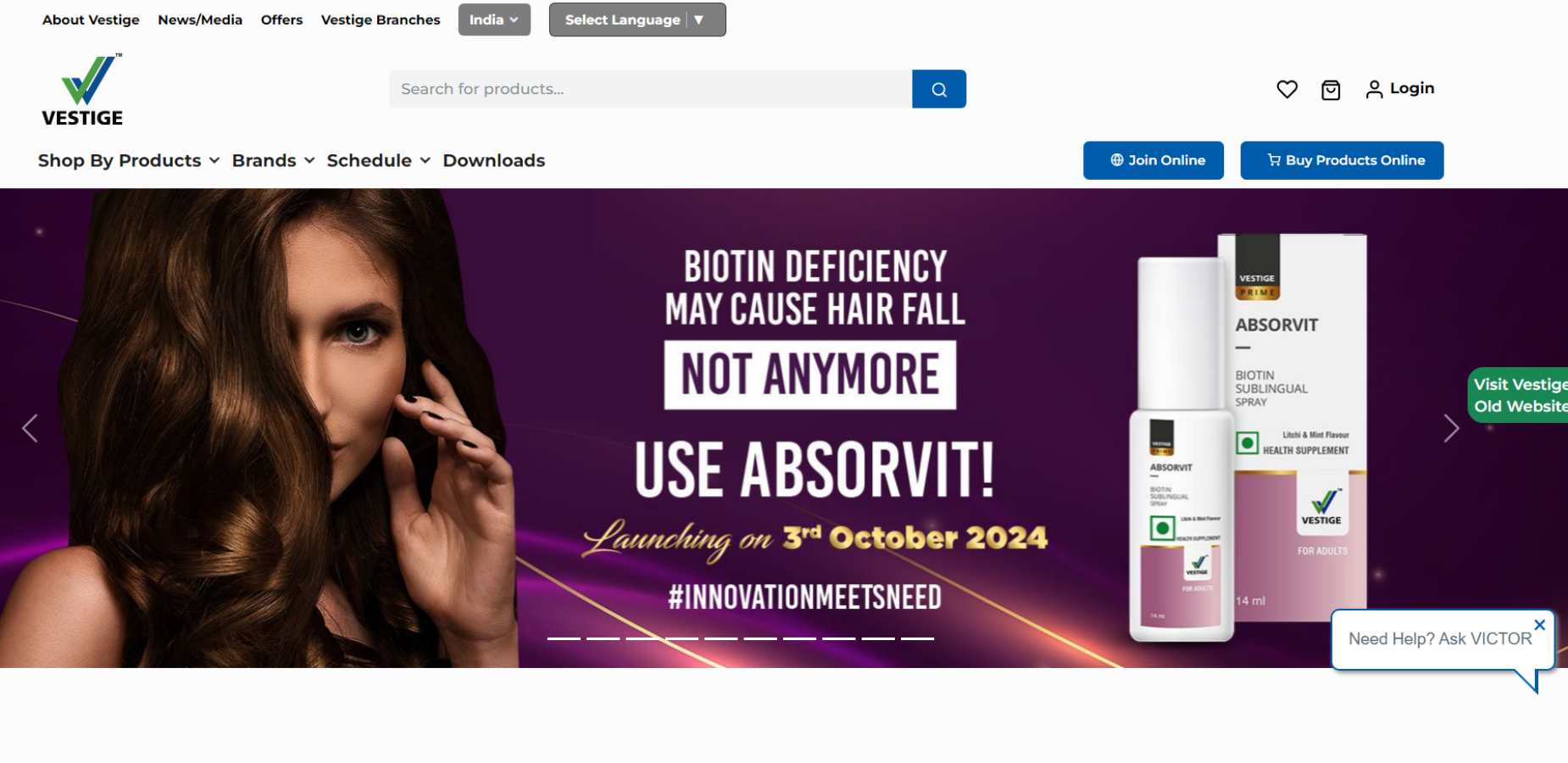Open the wishlist heart icon
This screenshot has width=1568, height=763.
pos(1287,89)
